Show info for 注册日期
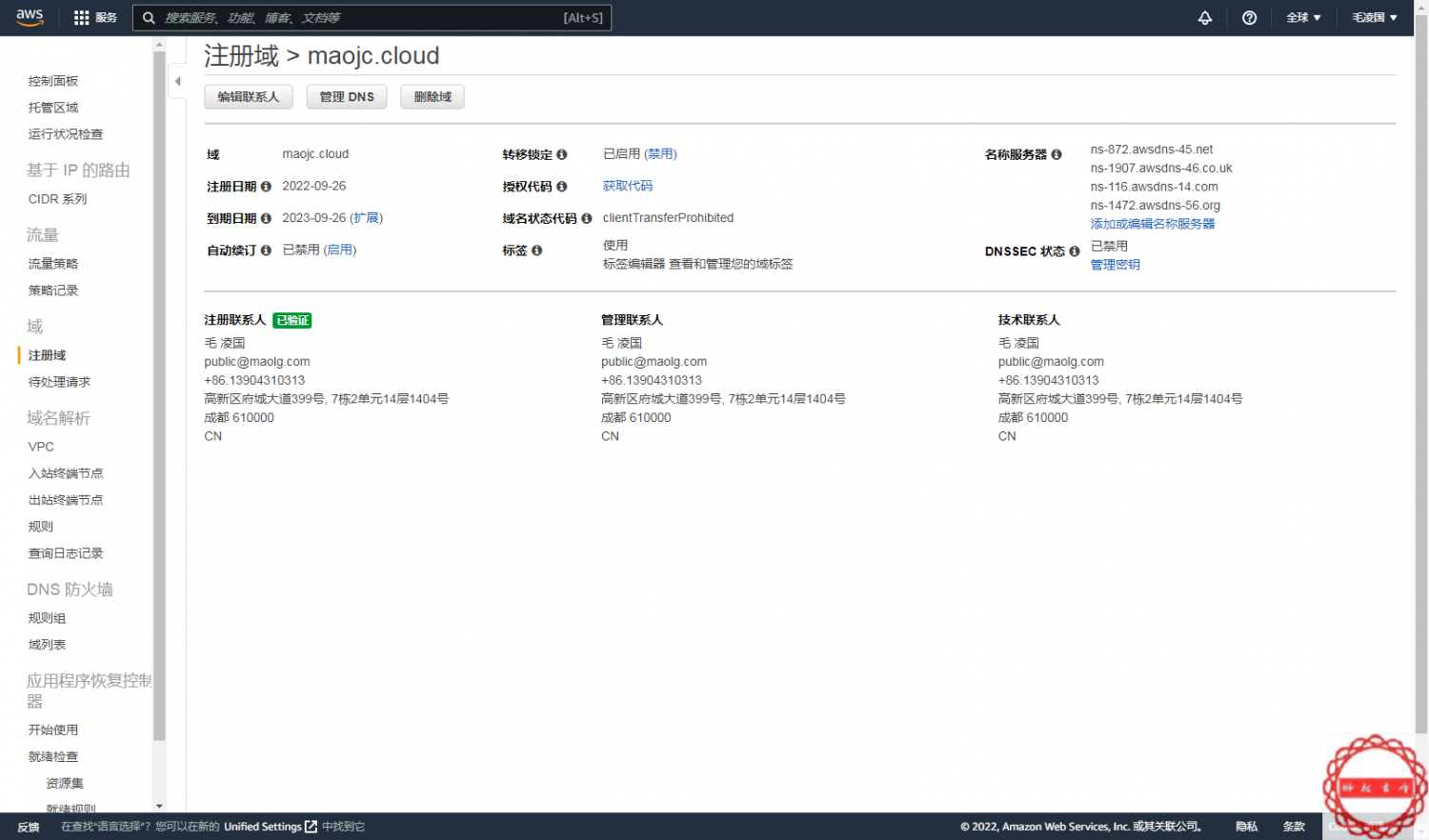Image resolution: width=1429 pixels, height=840 pixels. (x=266, y=187)
